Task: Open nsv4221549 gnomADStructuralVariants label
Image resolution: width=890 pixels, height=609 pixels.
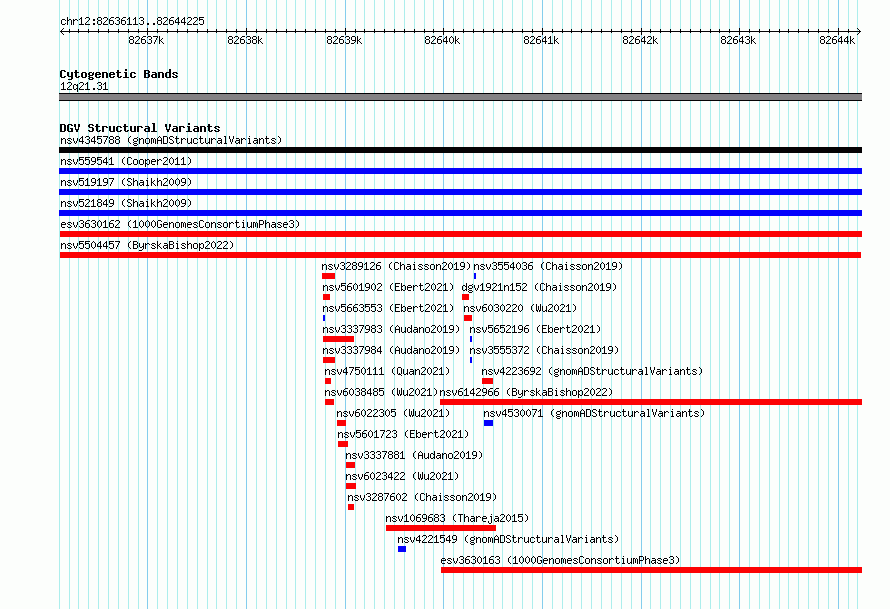Action: coord(508,539)
